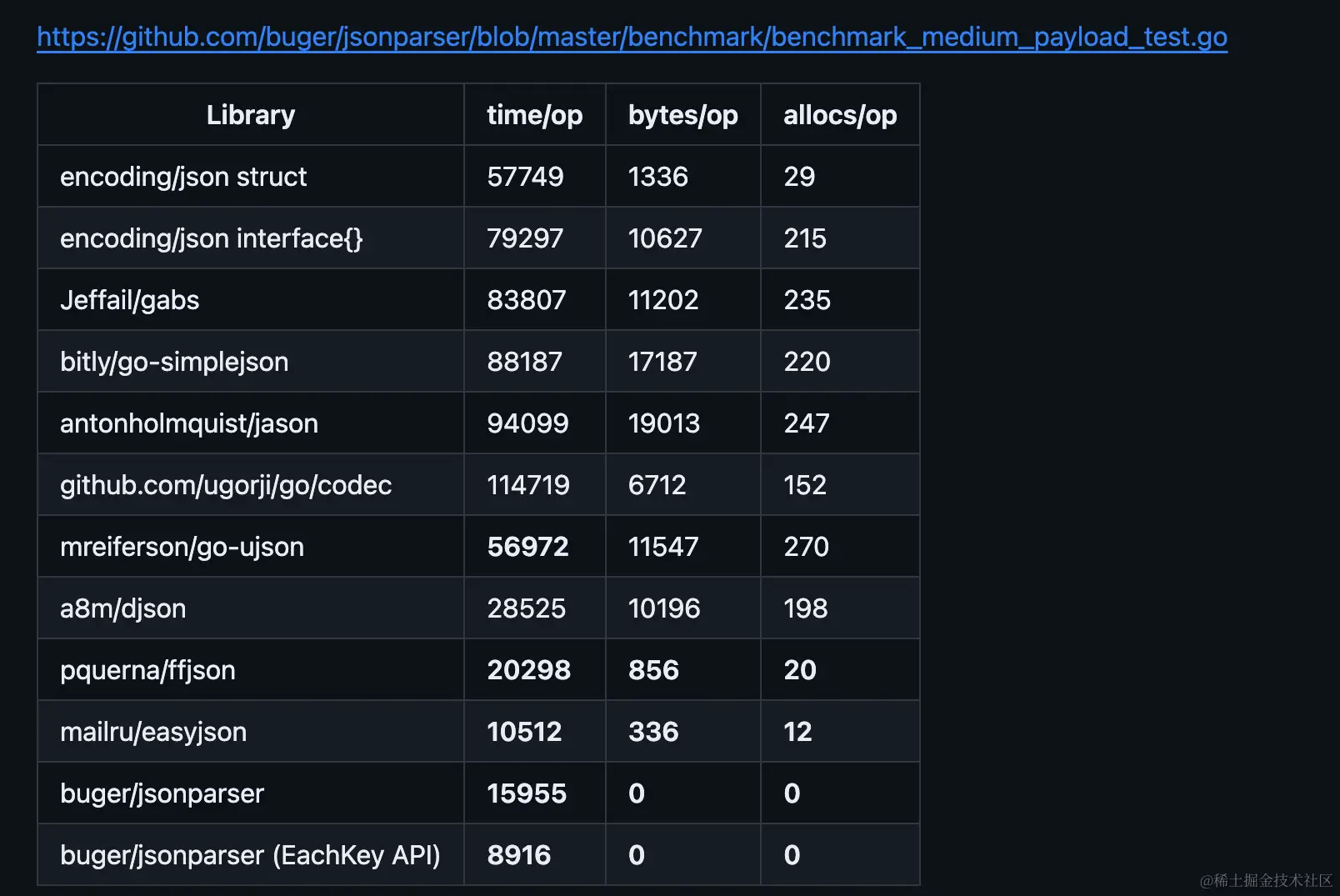Click bold time value 56972
The width and height of the screenshot is (1340, 896).
click(528, 547)
